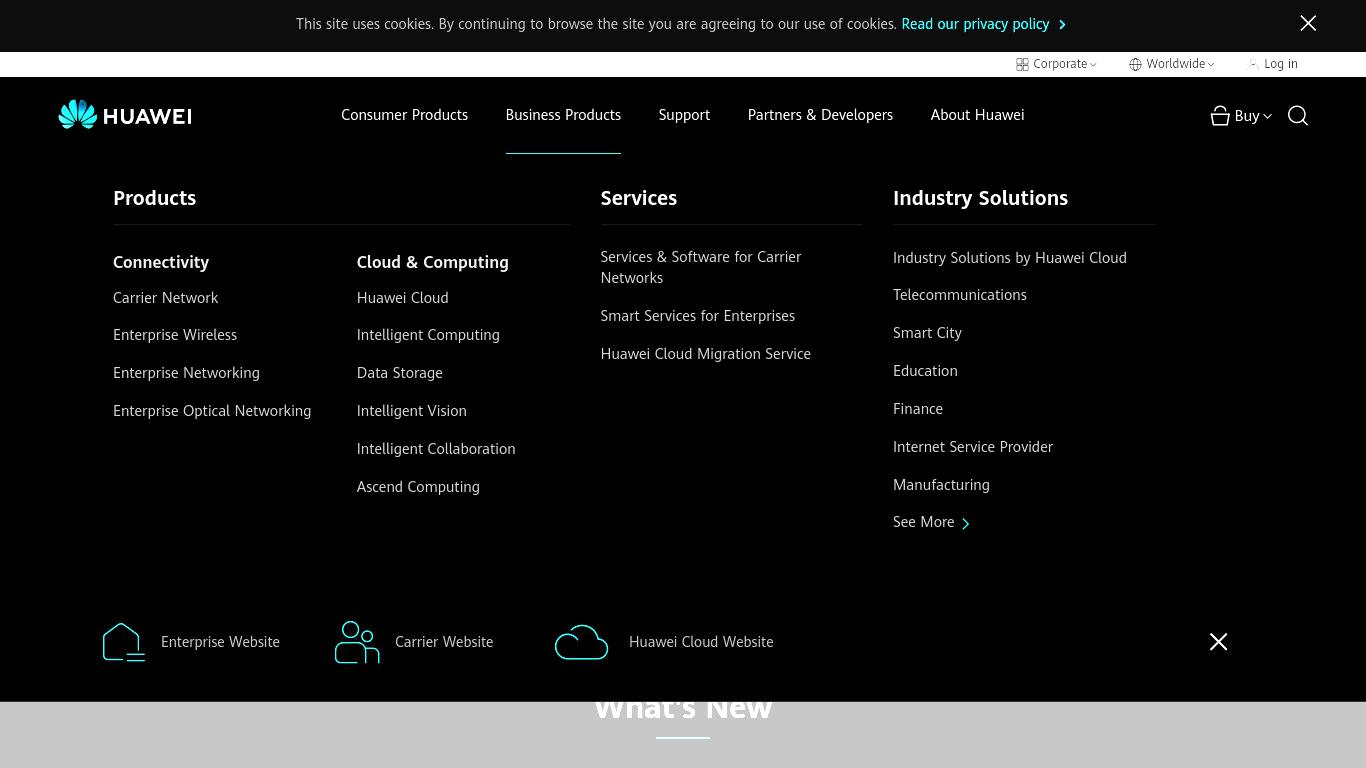Go to Intelligent Computing

(x=428, y=335)
